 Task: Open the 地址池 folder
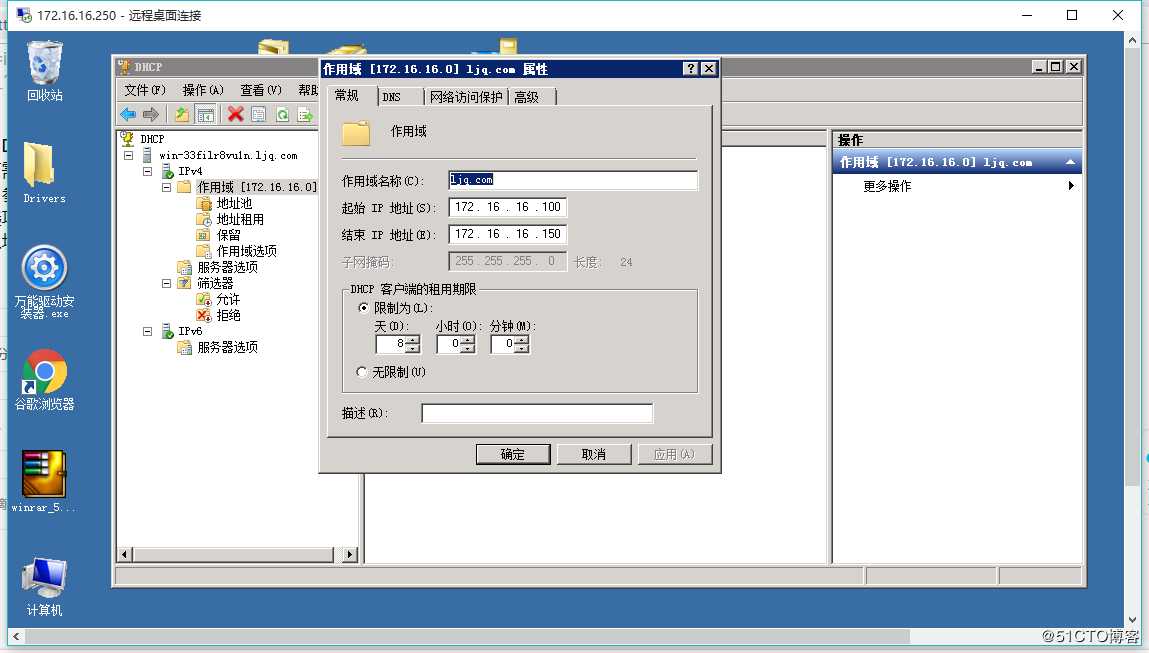click(234, 203)
